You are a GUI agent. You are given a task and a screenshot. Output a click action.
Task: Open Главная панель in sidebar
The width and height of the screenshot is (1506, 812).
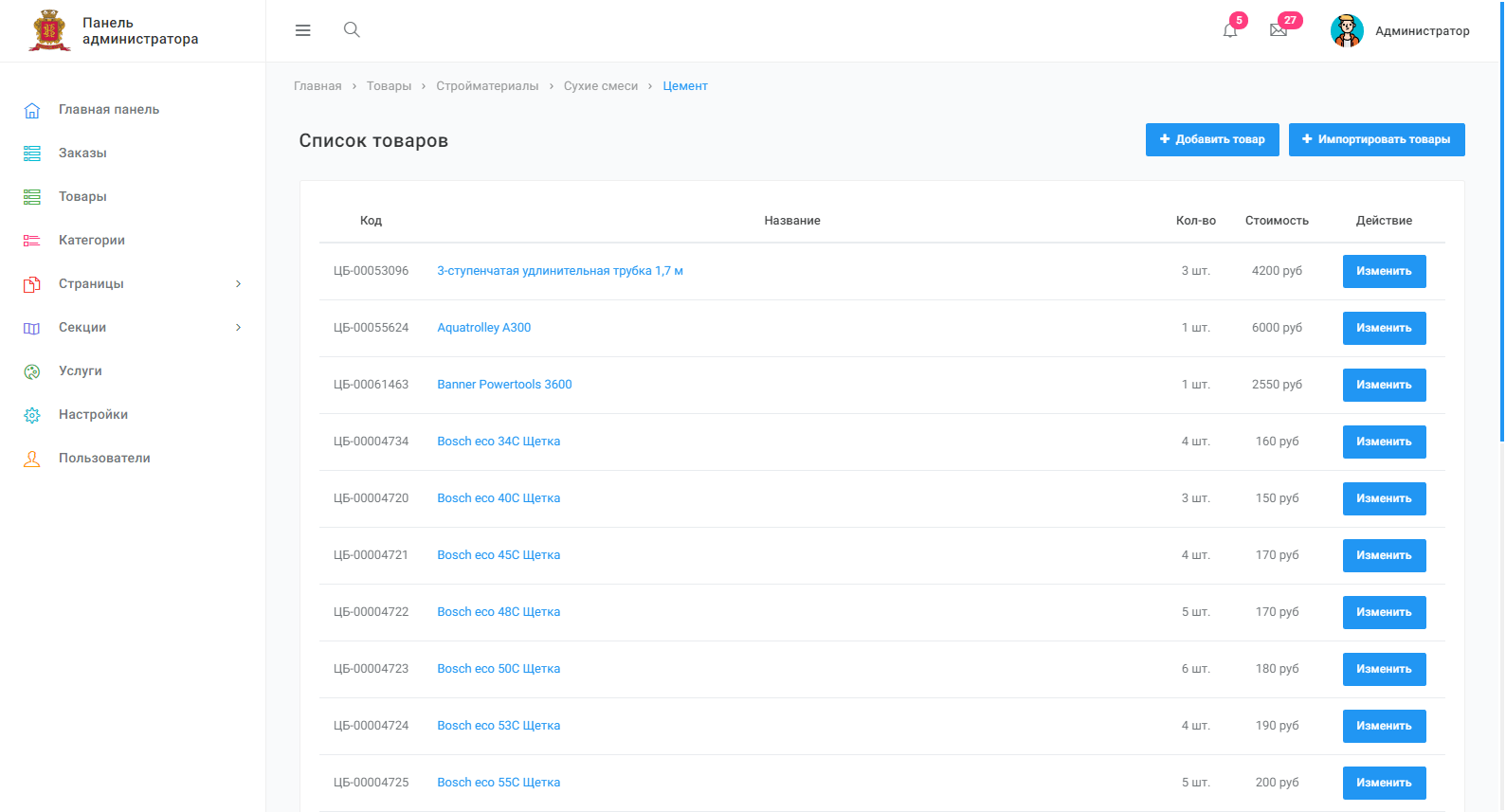click(109, 110)
